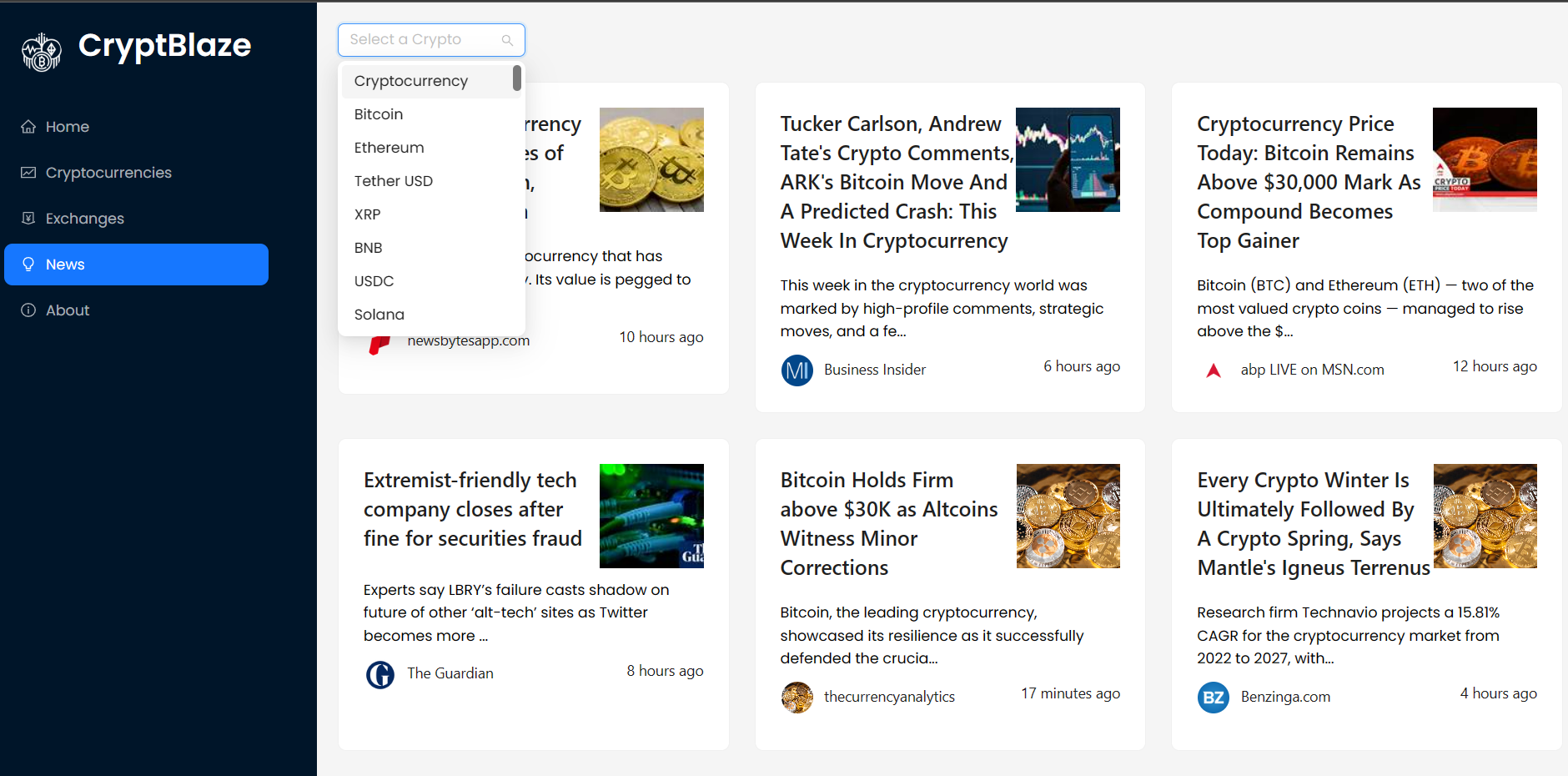Click the News lightbulb icon in sidebar
Image resolution: width=1568 pixels, height=776 pixels.
pos(28,265)
